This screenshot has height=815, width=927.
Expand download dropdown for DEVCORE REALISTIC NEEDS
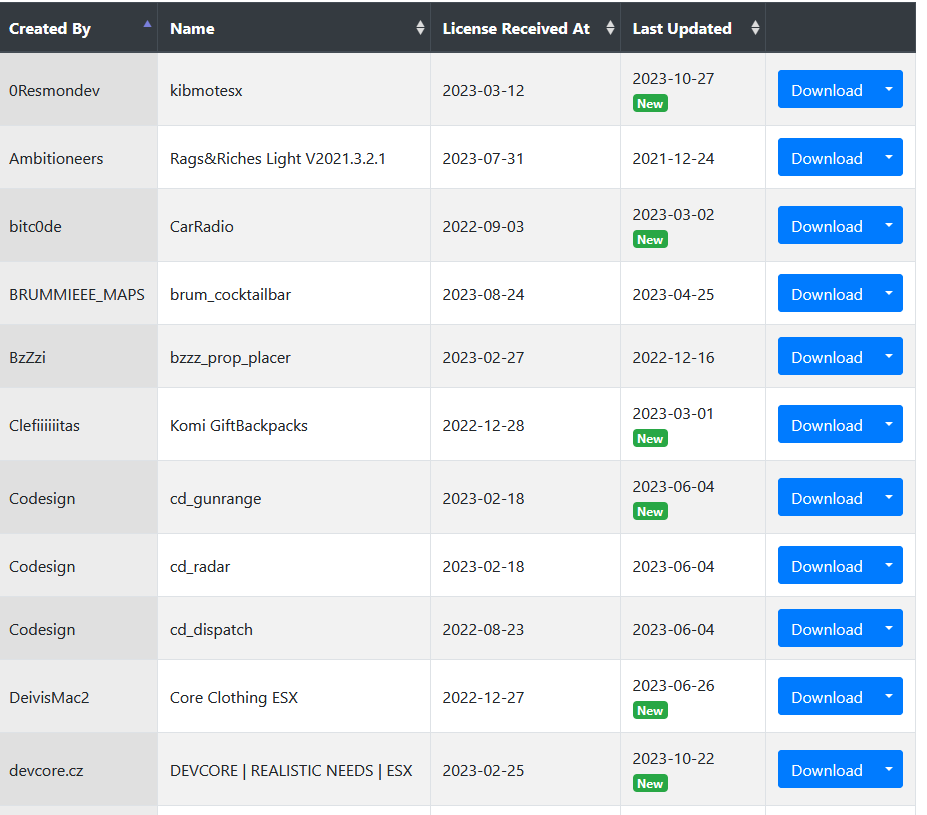tap(889, 769)
